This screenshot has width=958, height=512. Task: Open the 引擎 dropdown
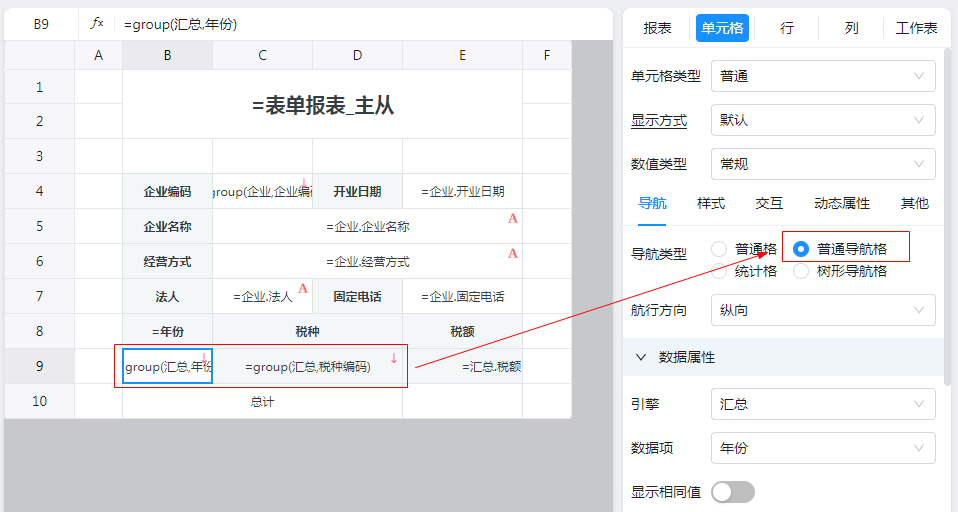tap(823, 405)
